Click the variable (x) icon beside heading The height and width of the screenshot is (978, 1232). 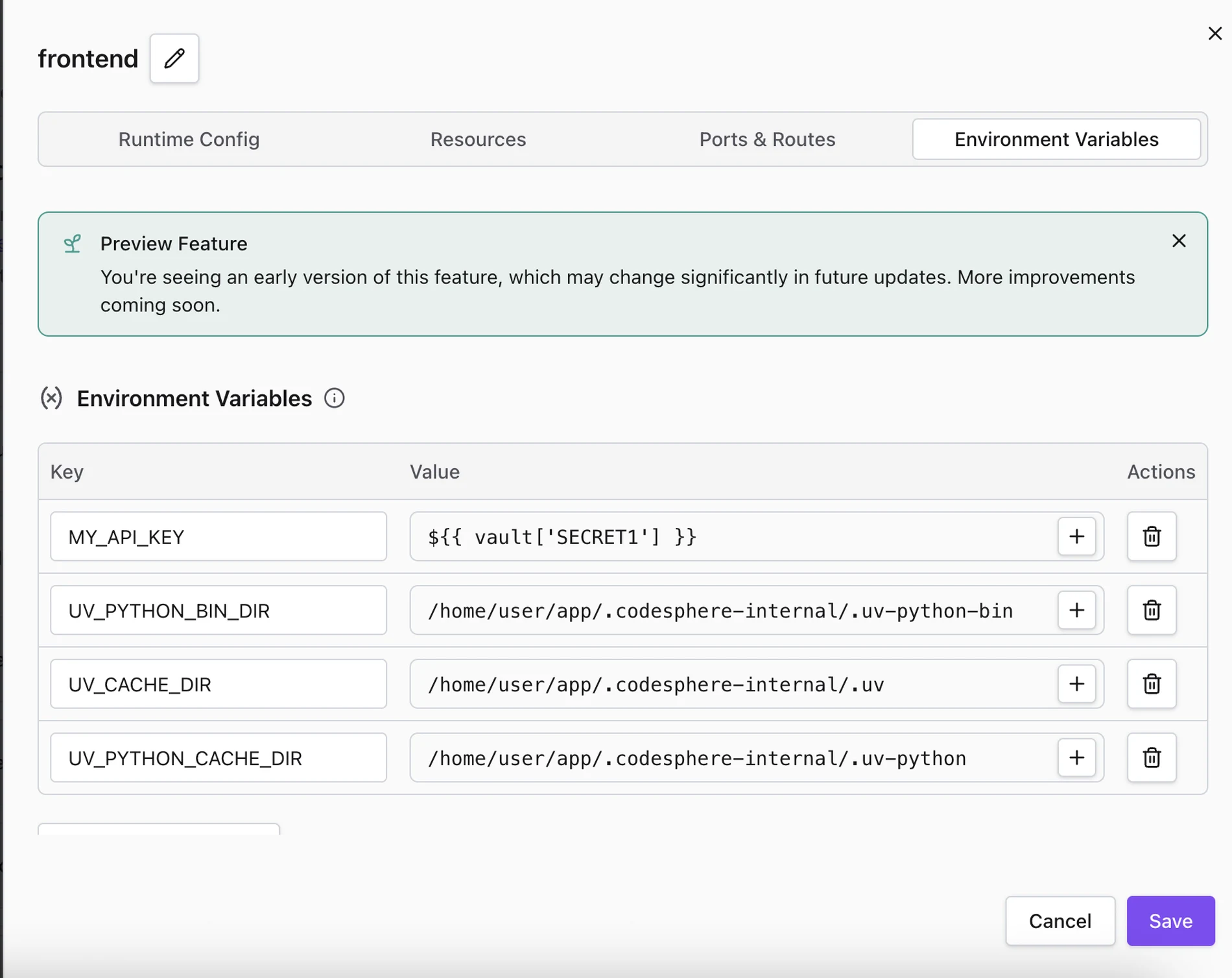(x=51, y=398)
